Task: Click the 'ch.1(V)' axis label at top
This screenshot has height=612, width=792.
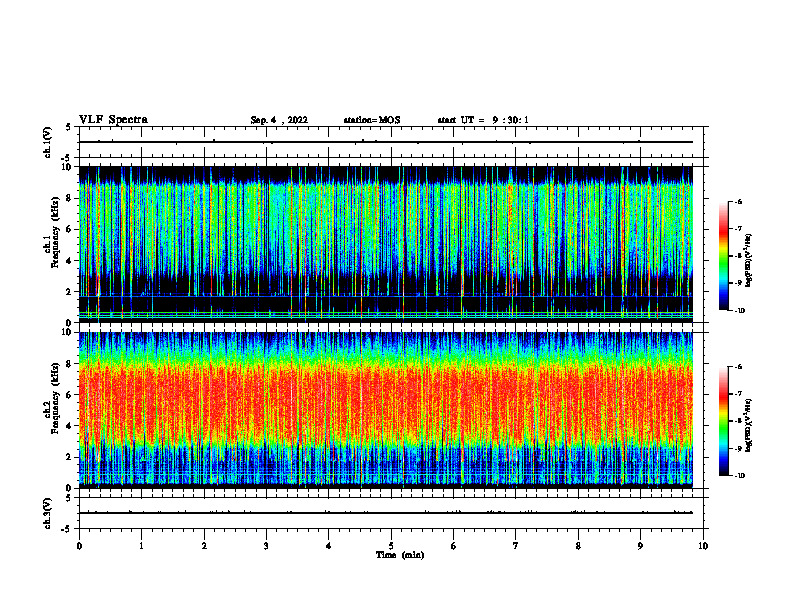Action: pyautogui.click(x=48, y=142)
